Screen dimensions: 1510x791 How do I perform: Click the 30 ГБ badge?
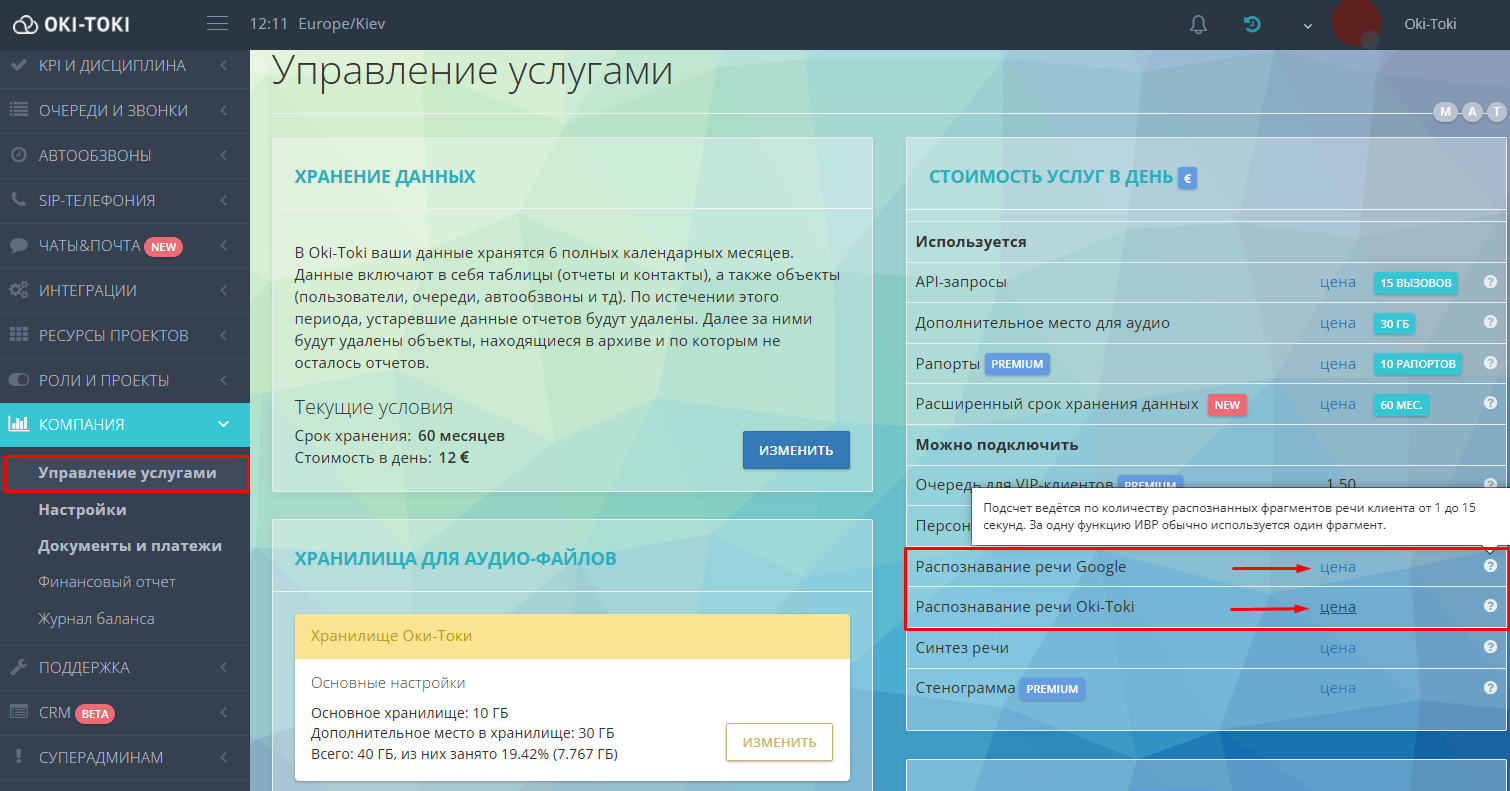tap(1394, 324)
